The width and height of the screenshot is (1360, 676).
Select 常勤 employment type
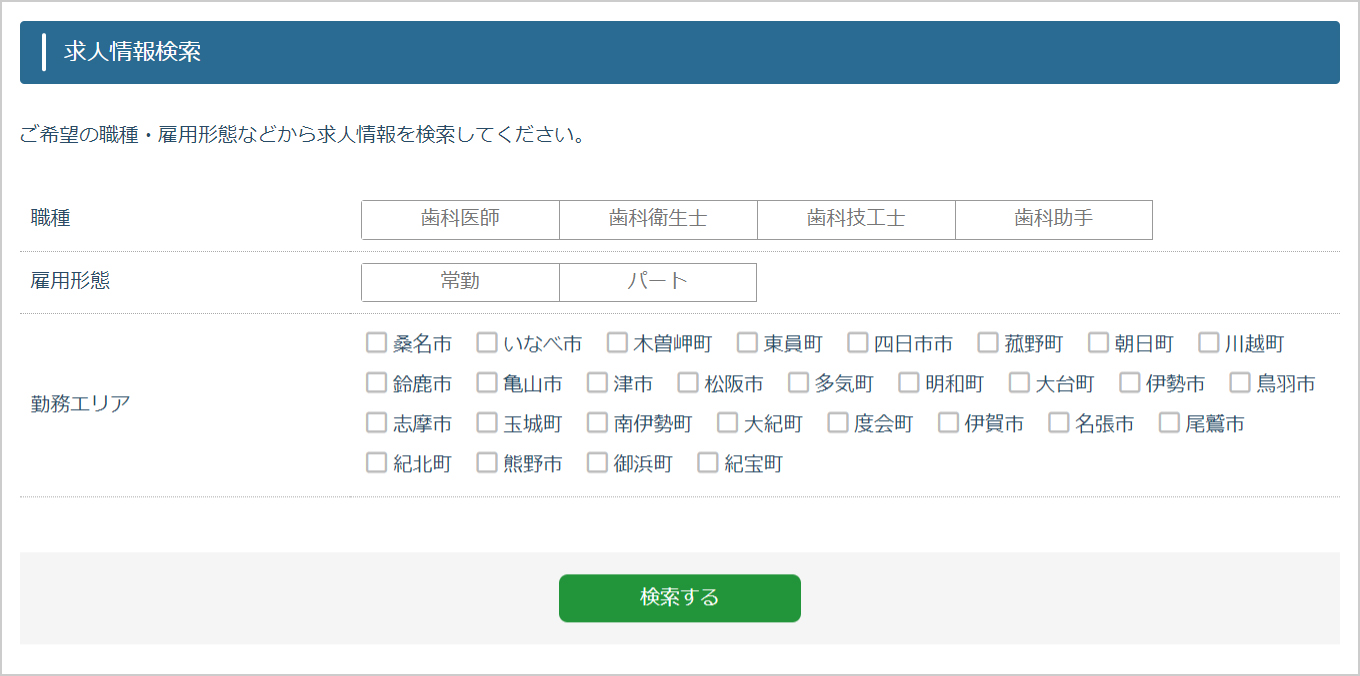pyautogui.click(x=460, y=281)
